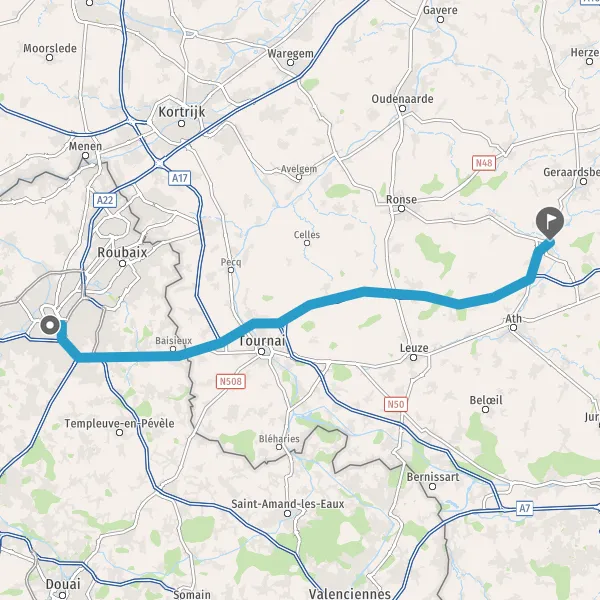Click the Waregem town label

tap(290, 54)
